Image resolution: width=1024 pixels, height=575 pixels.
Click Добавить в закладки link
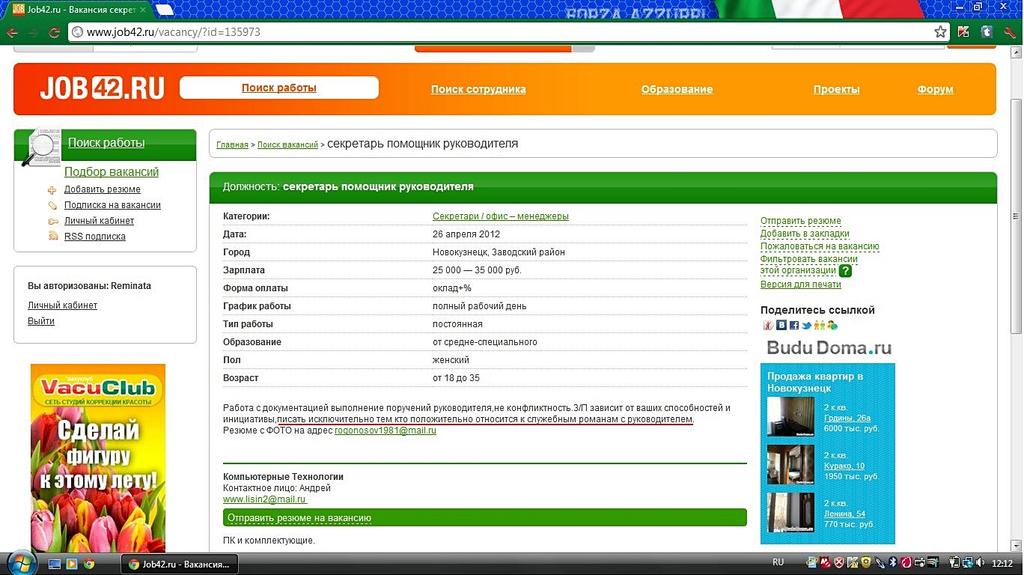(805, 233)
